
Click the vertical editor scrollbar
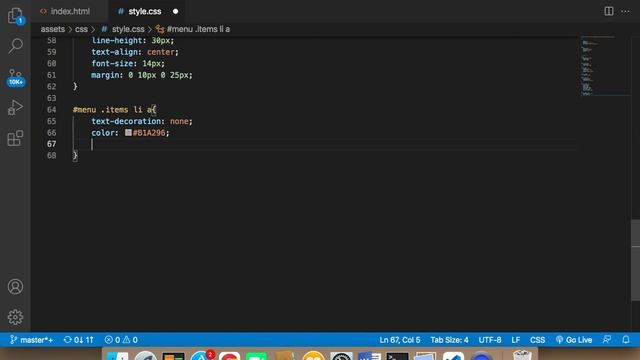[x=636, y=260]
